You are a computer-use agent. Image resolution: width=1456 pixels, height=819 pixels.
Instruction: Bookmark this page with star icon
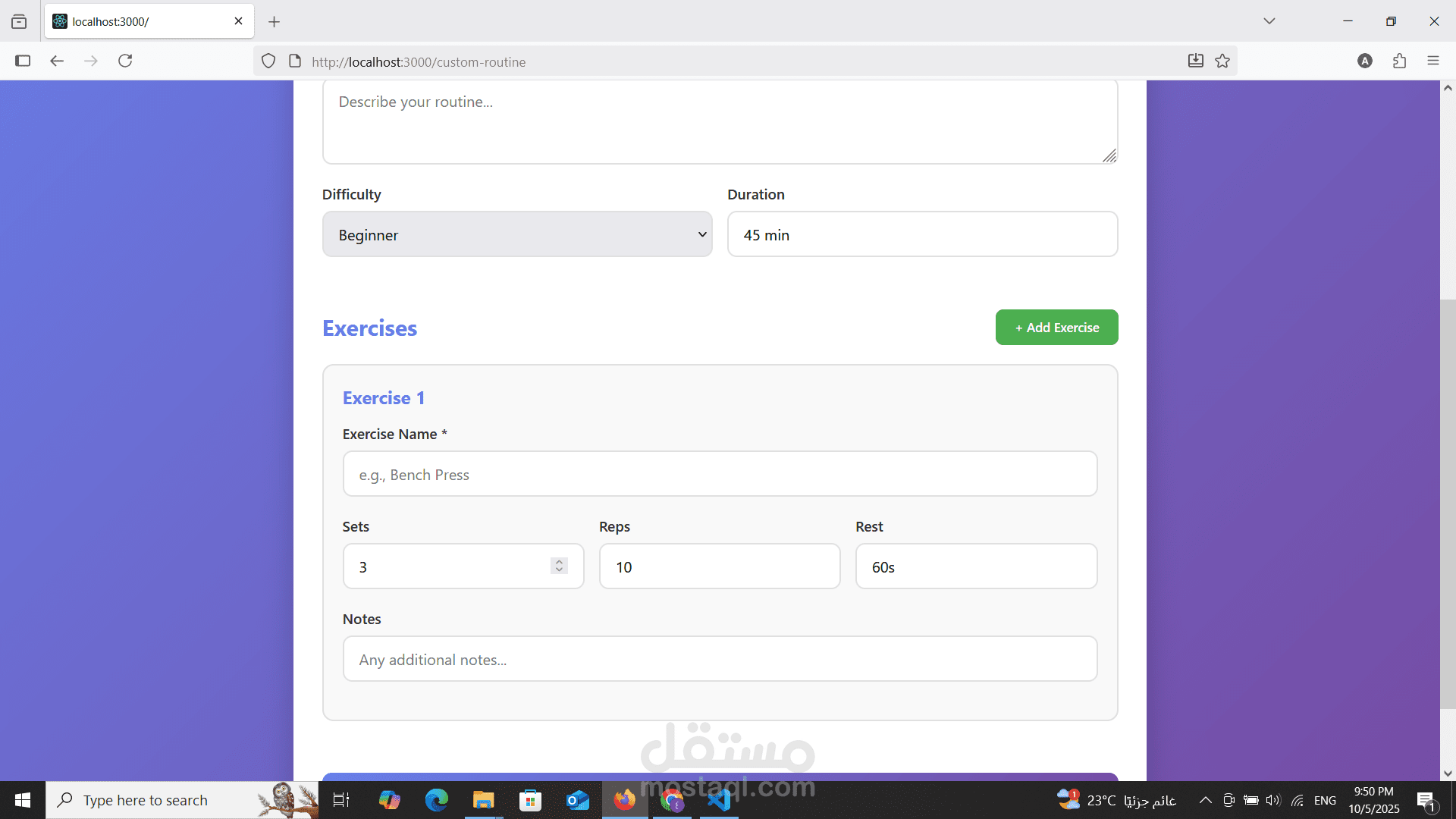(1222, 61)
